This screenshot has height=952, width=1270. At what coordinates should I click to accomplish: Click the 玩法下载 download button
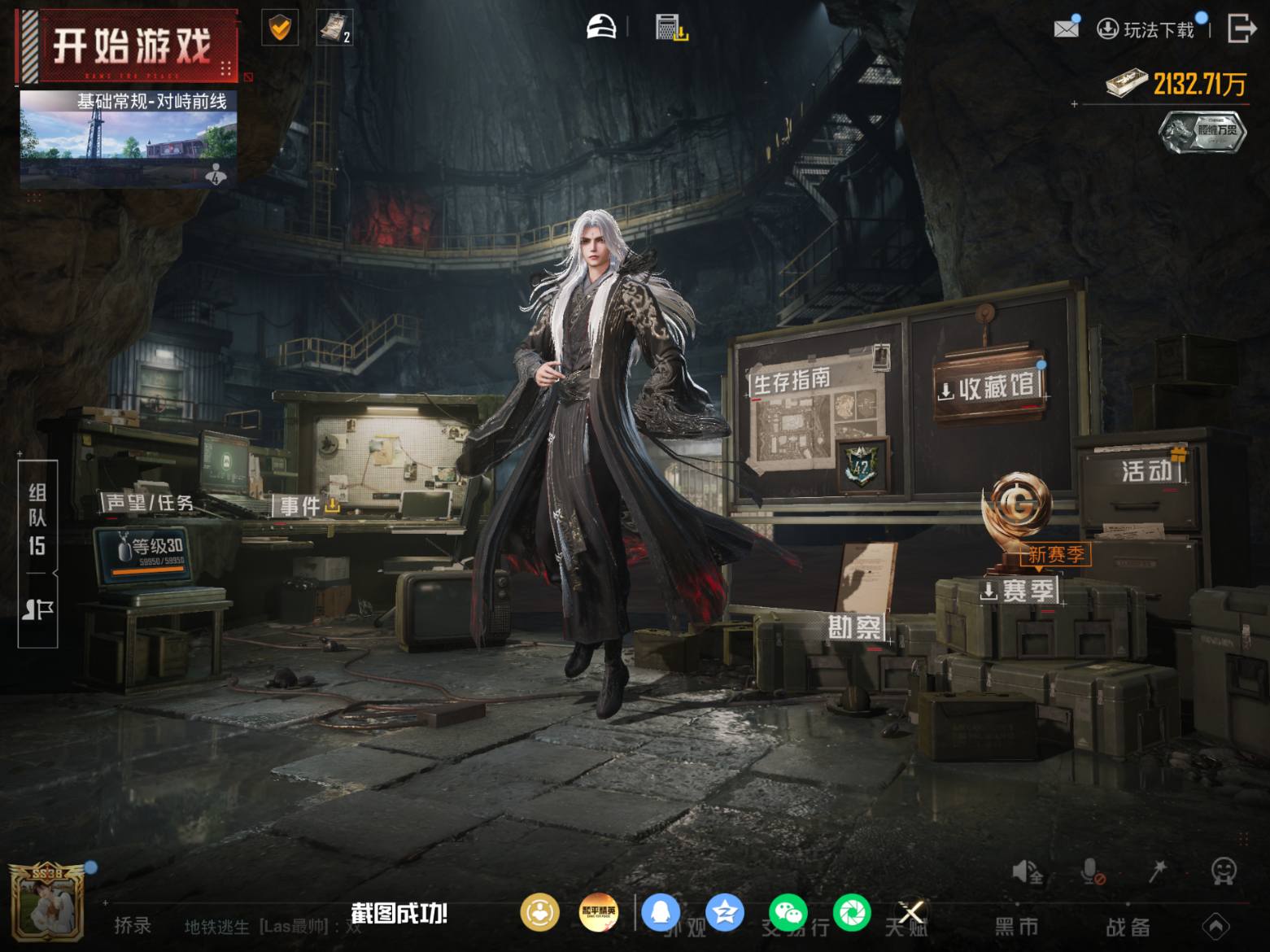pyautogui.click(x=1147, y=30)
